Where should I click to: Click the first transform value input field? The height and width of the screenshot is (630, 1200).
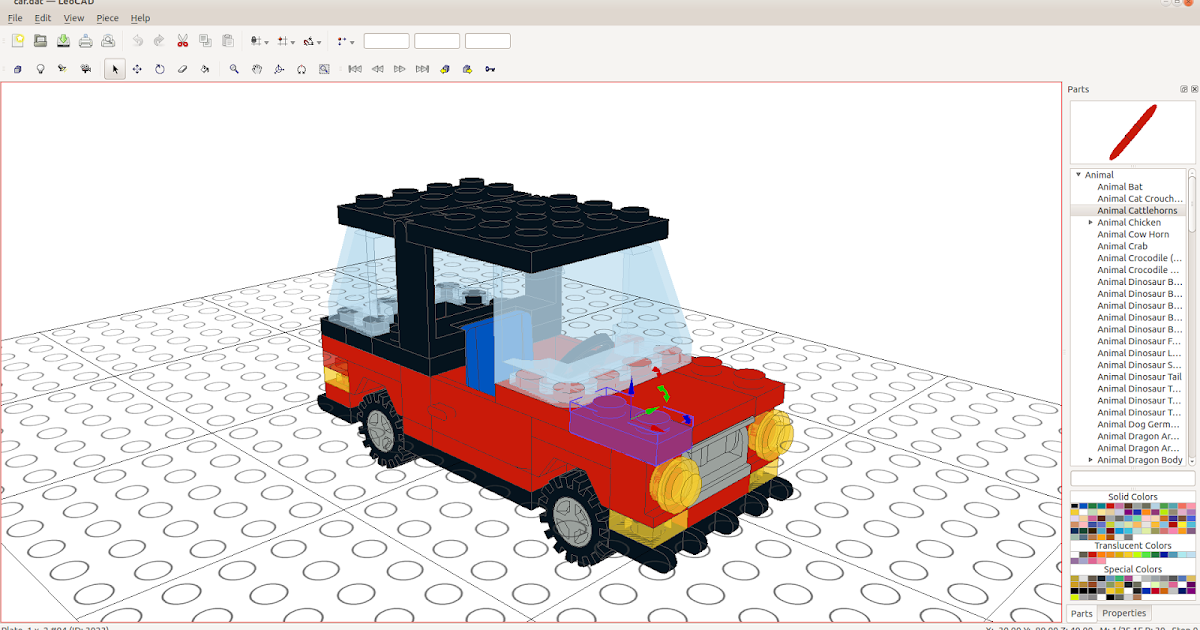(x=386, y=41)
